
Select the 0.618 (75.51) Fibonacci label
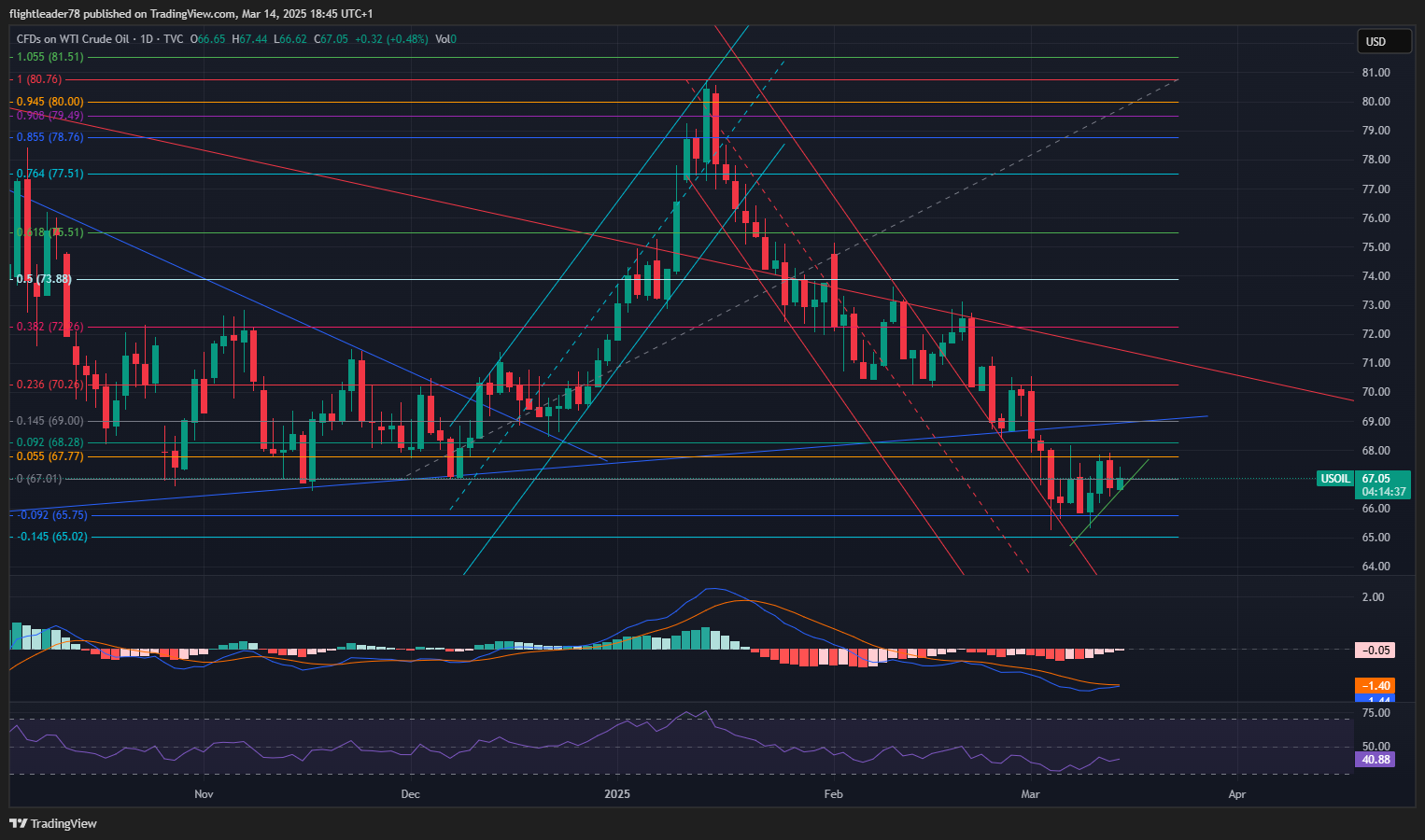click(x=50, y=232)
